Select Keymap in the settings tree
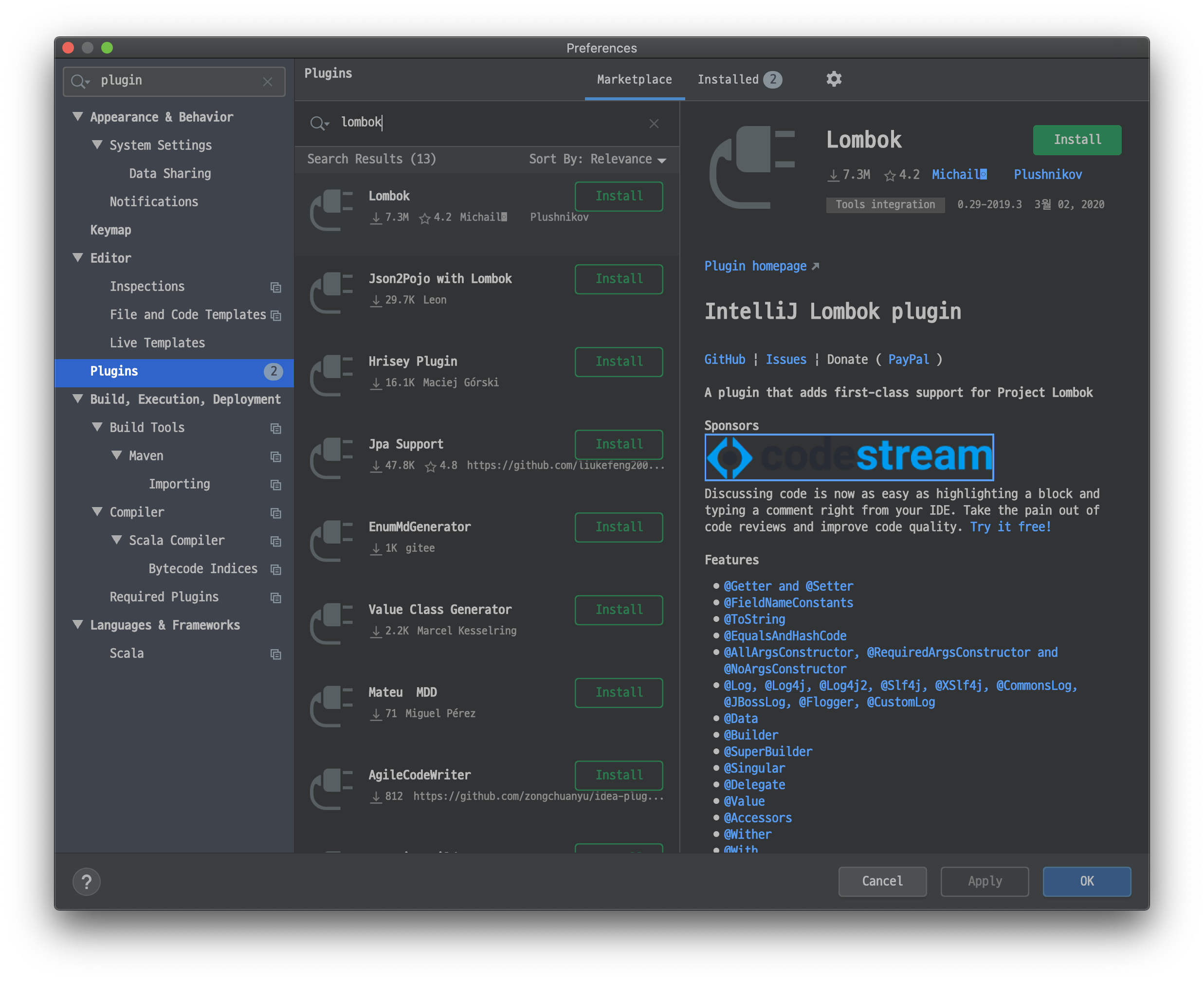Screen dimensions: 1204x982 (111, 230)
